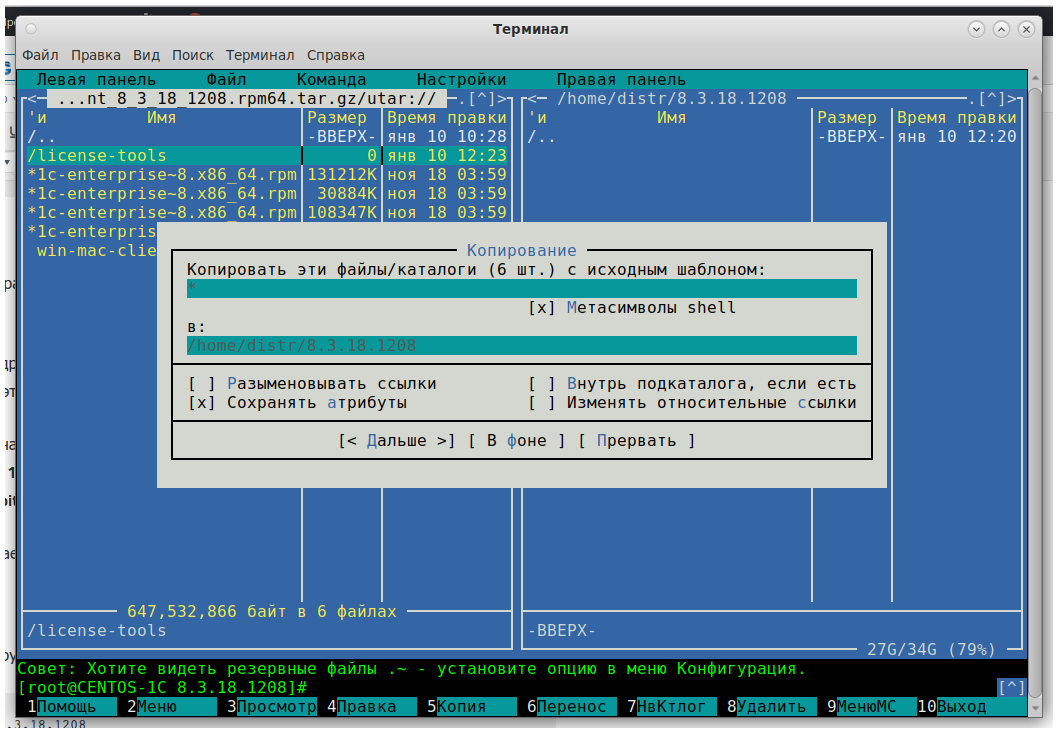Open MC menu Левая панель
The height and width of the screenshot is (733, 1058).
tap(96, 80)
